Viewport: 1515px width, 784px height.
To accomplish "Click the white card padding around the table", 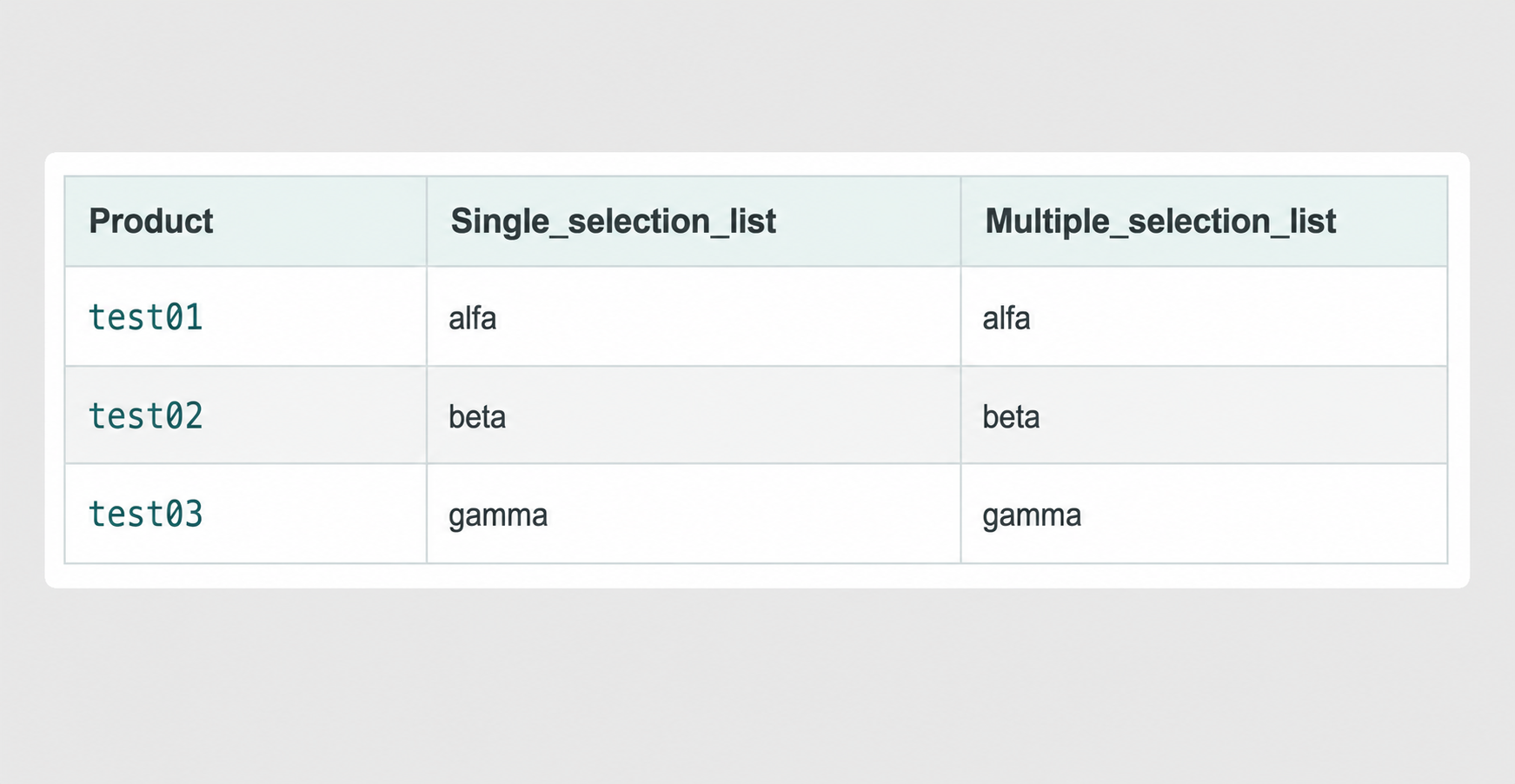I will 756,575.
